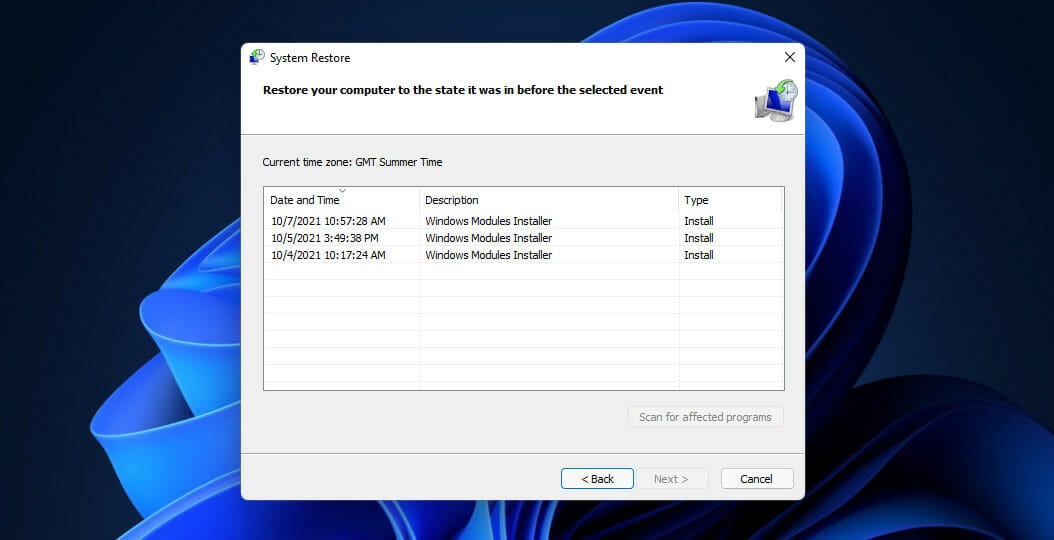Close the System Restore dialog

(790, 57)
